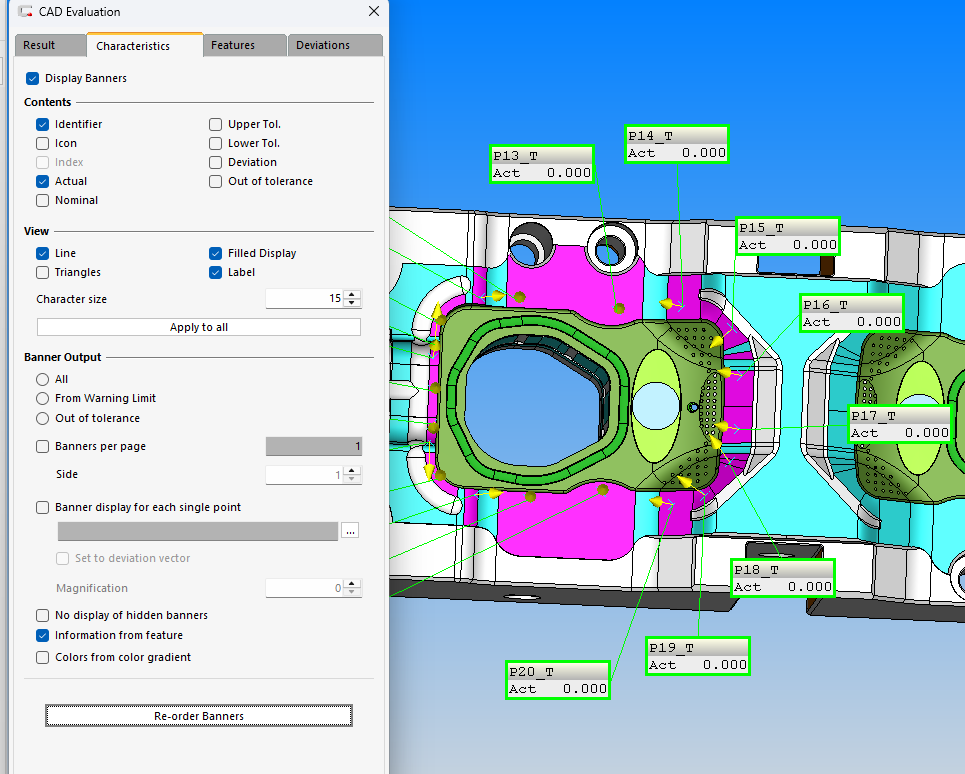The width and height of the screenshot is (965, 774).
Task: Decrease the Magnification spinner value
Action: (352, 592)
